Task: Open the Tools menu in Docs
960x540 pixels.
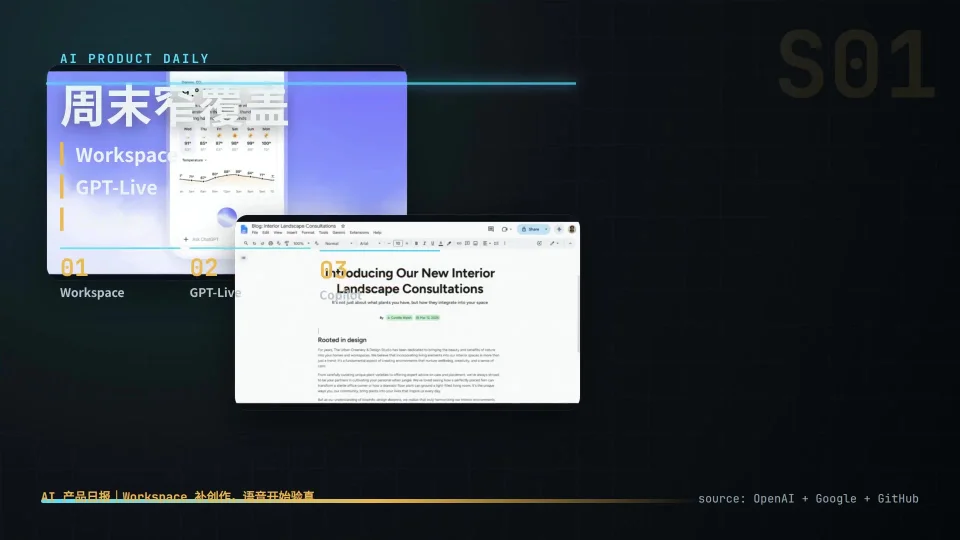Action: coord(323,233)
